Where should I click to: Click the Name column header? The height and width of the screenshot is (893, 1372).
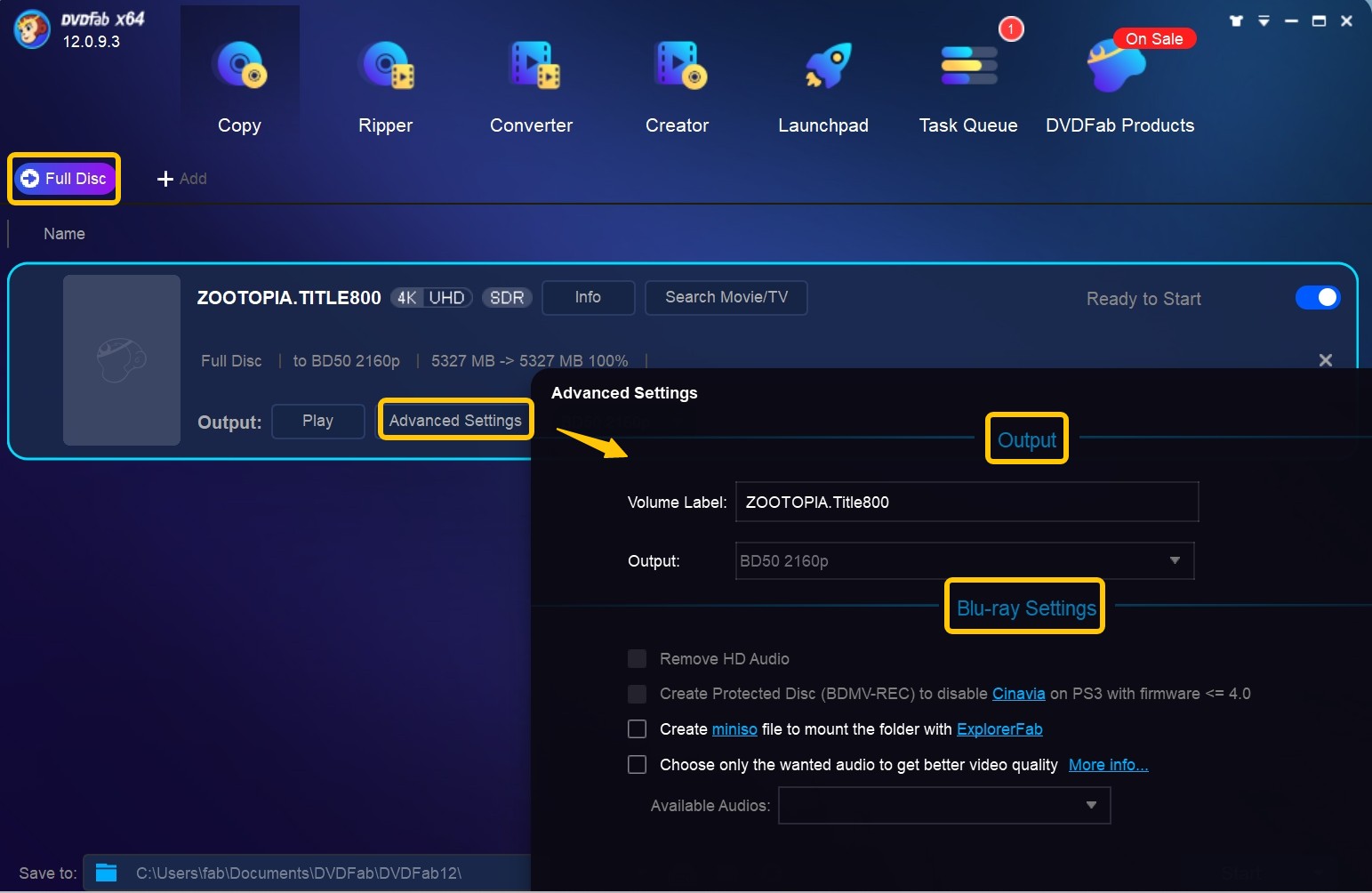[64, 234]
